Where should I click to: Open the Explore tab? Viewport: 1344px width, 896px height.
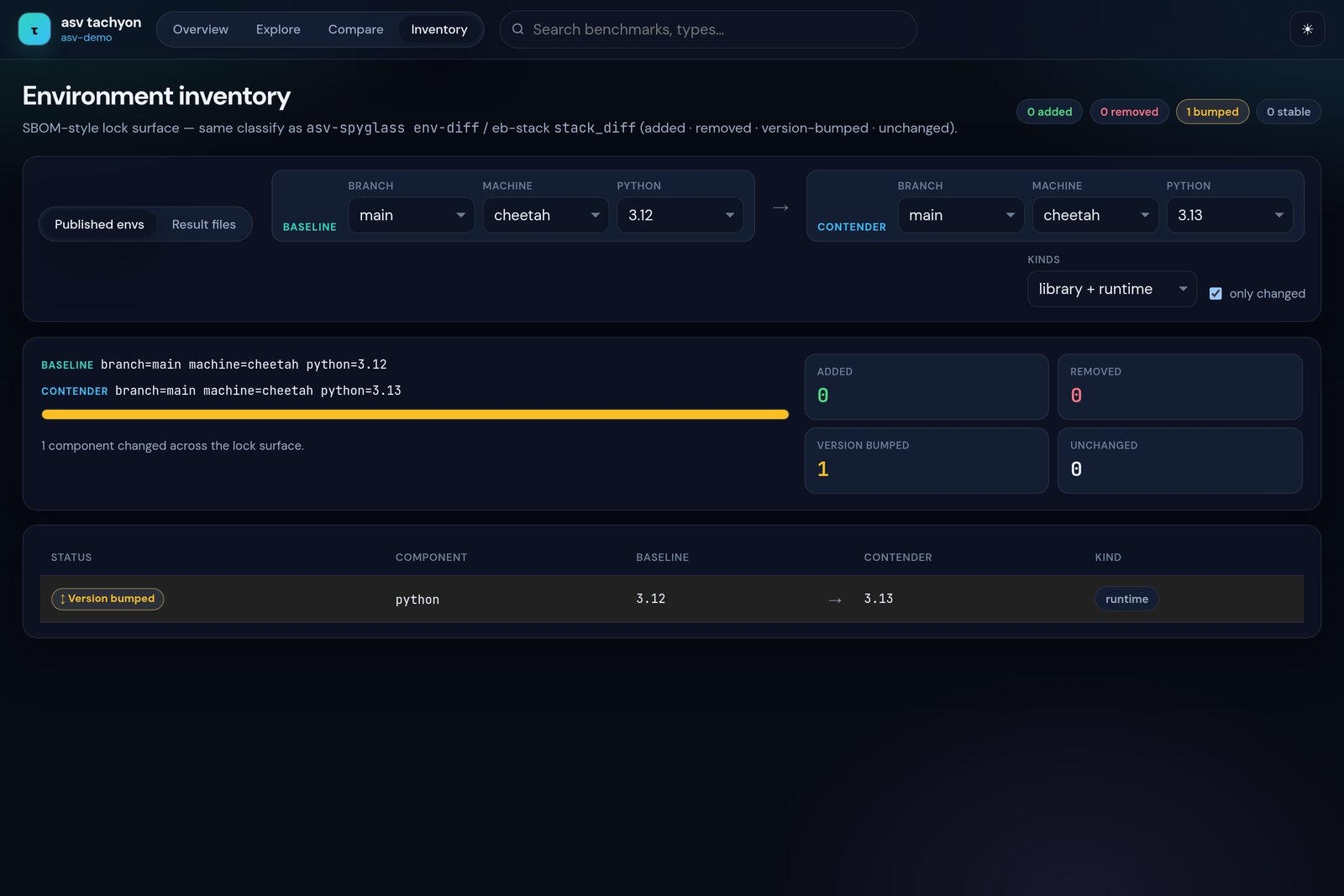tap(278, 29)
